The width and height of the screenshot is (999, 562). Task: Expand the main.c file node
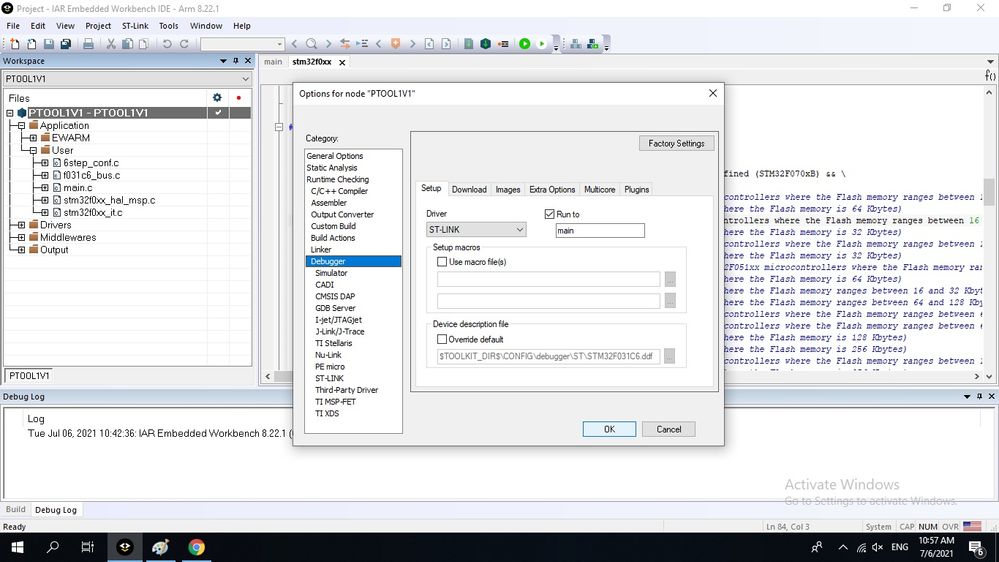coord(45,188)
